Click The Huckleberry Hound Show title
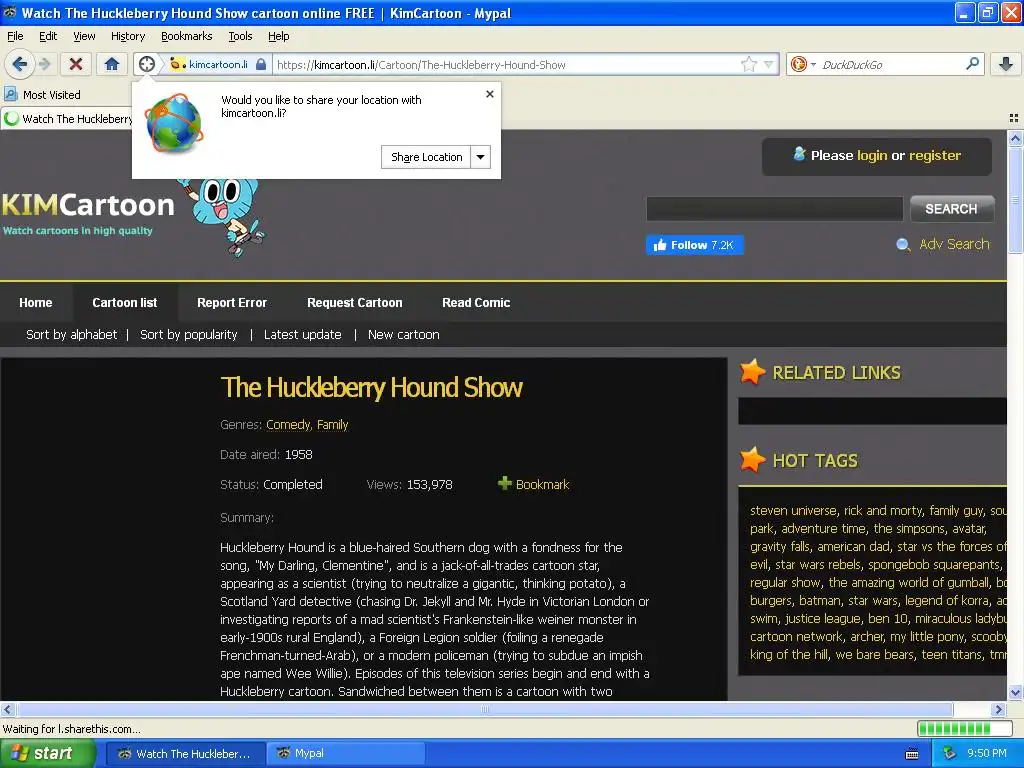The width and height of the screenshot is (1024, 768). coord(372,388)
